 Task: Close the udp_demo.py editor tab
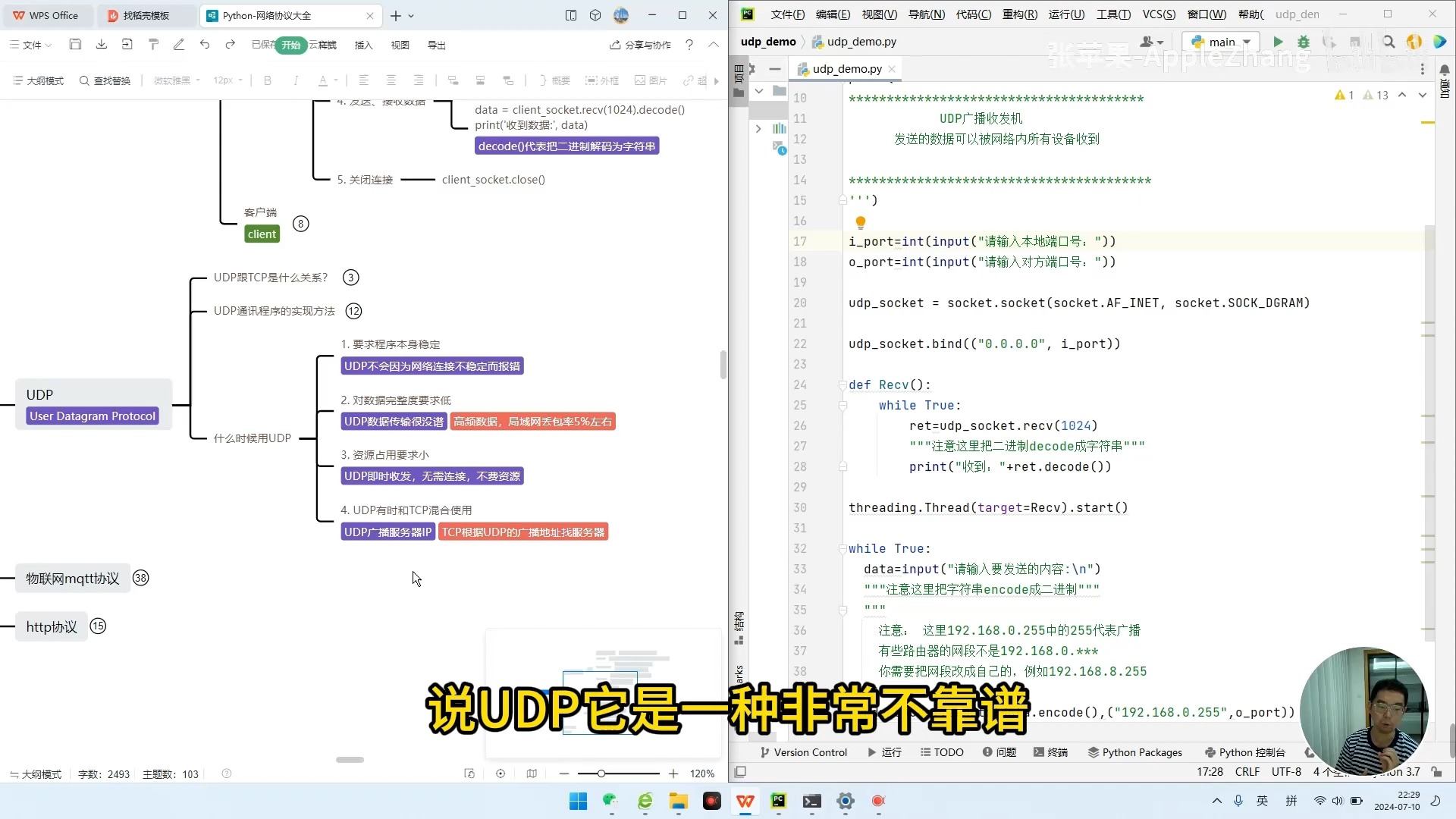coord(892,69)
